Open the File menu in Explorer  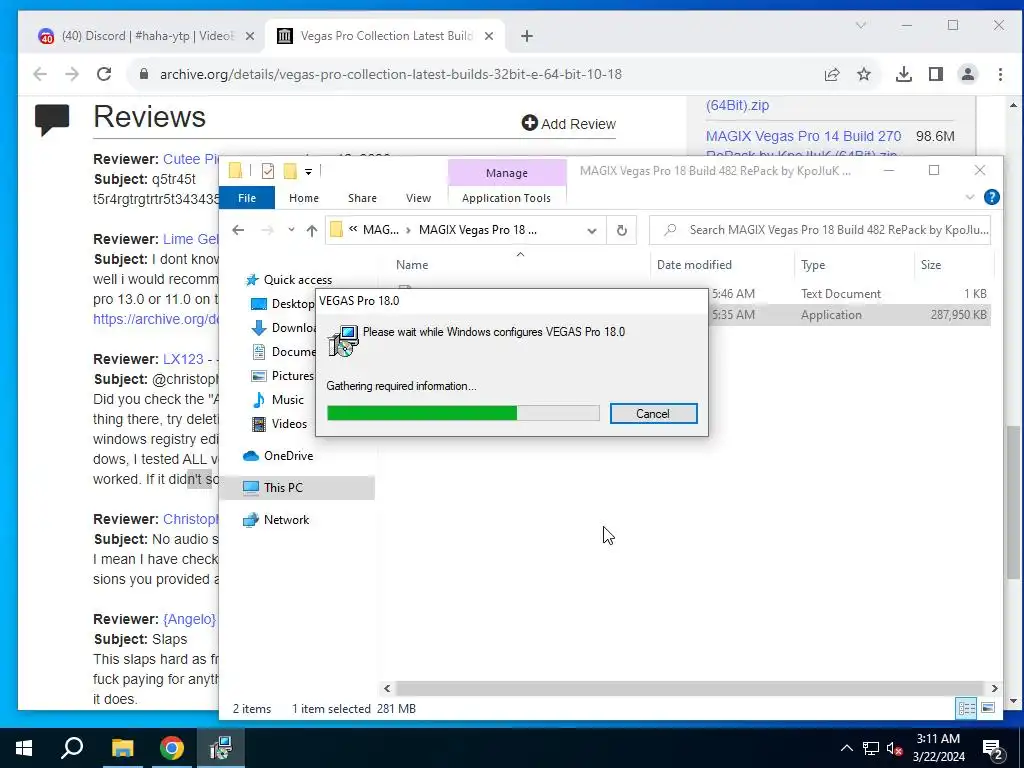(247, 198)
